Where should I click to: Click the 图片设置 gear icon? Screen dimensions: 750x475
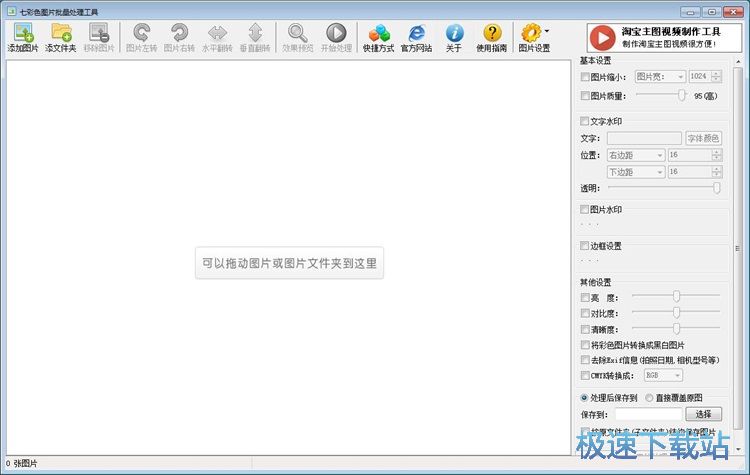coord(531,33)
